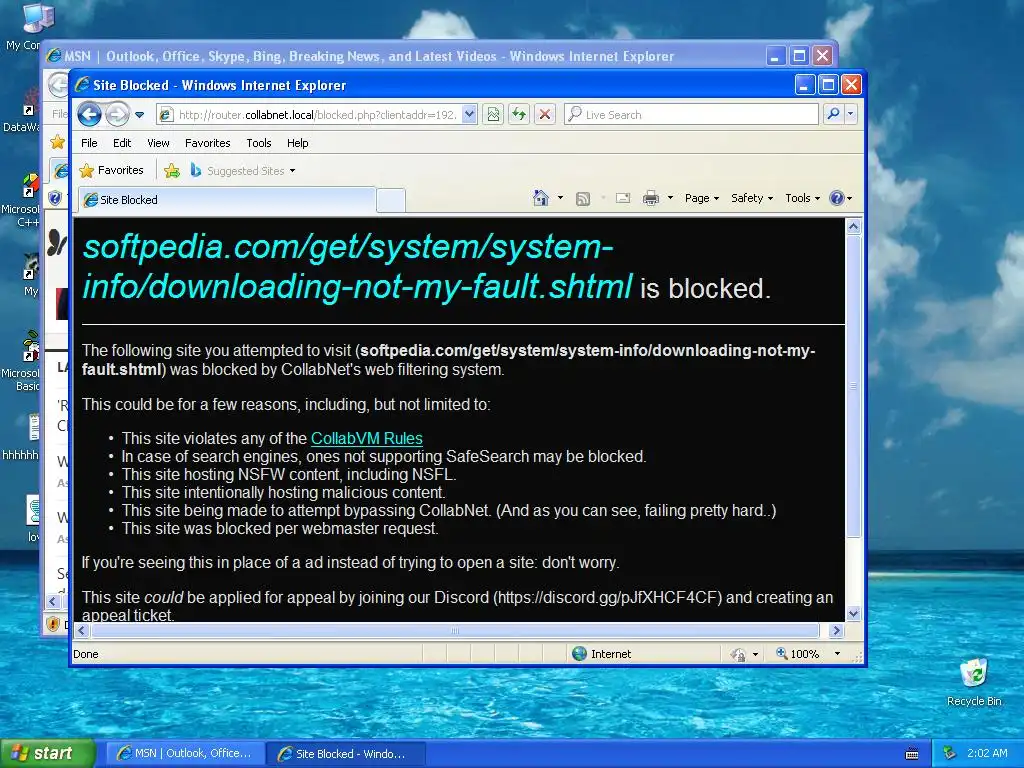Open the Edit menu
Screen dimensions: 1024x768
click(121, 143)
